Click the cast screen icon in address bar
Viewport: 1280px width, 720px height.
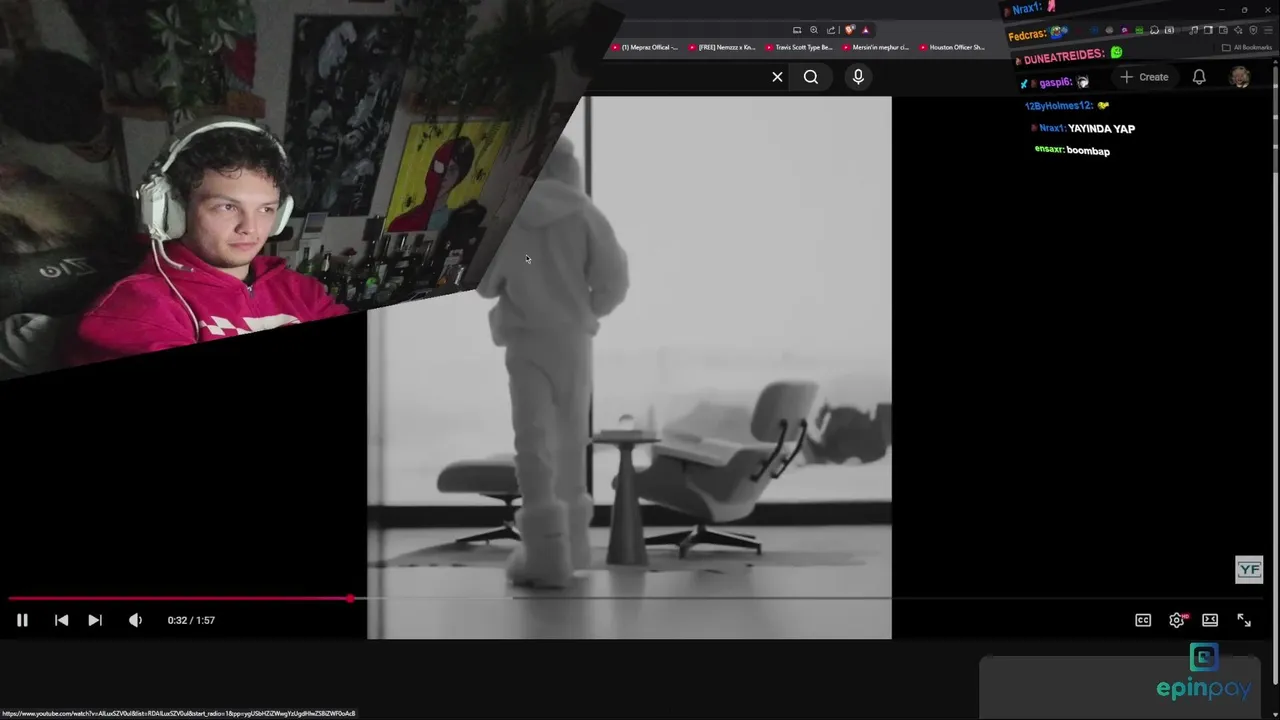click(797, 30)
